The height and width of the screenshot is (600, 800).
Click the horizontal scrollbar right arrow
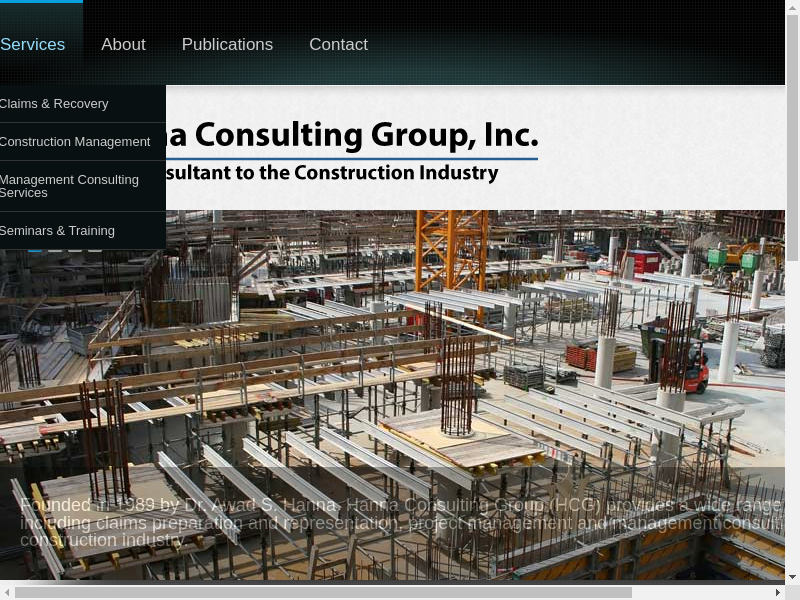(x=778, y=592)
